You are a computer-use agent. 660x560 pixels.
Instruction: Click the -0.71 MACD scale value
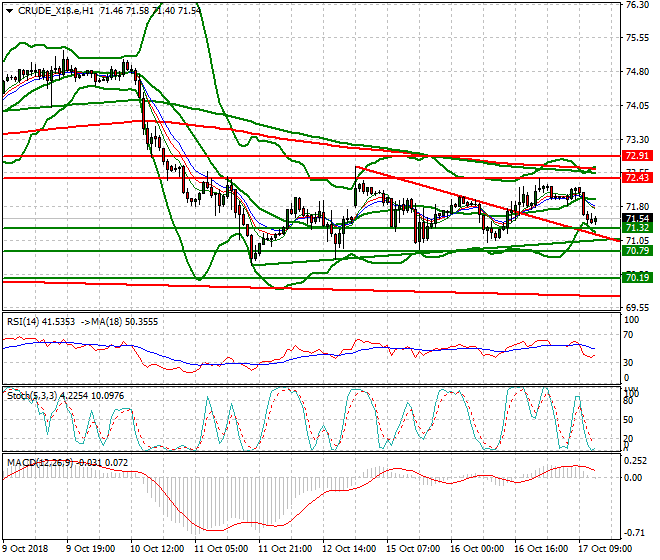[x=634, y=533]
